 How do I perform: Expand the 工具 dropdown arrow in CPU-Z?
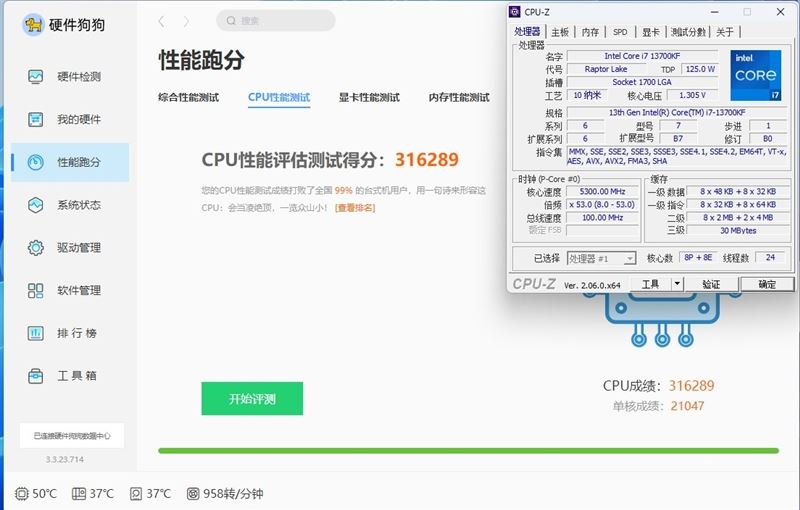(677, 284)
